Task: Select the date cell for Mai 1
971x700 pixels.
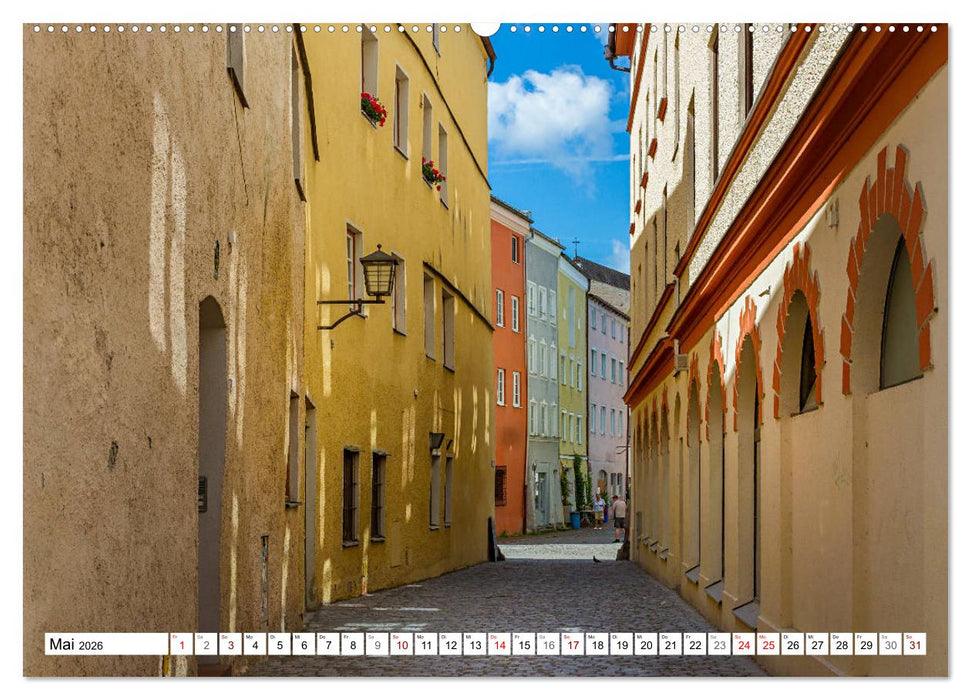Action: [181, 645]
